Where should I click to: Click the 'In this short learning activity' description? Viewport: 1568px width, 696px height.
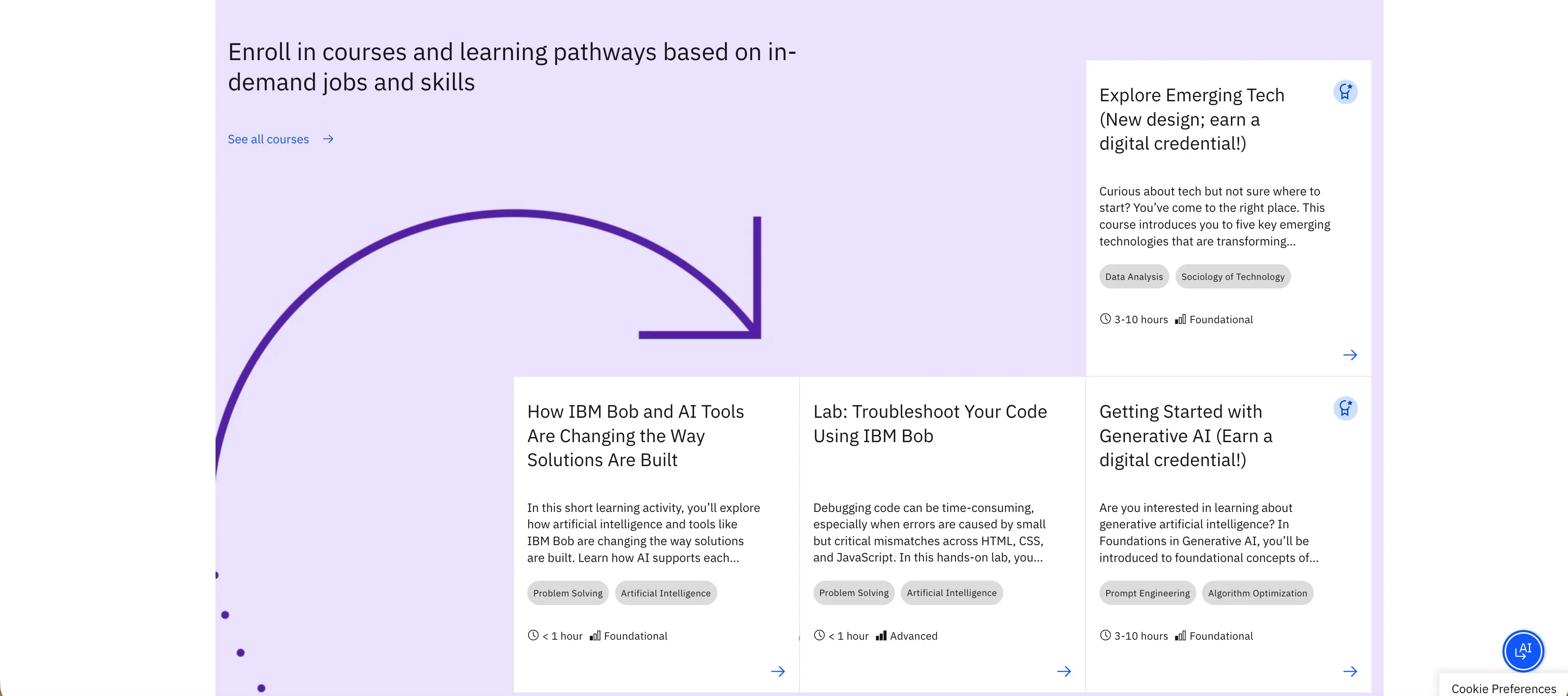point(643,533)
